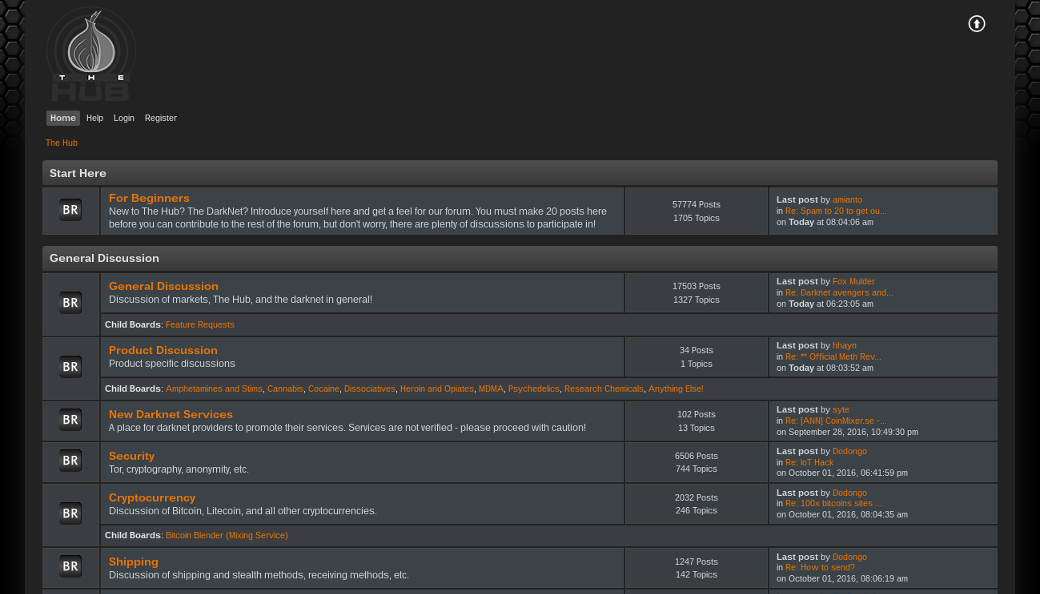The width and height of the screenshot is (1040, 594).
Task: Click the Cryptocurrency board icon
Action: (70, 513)
